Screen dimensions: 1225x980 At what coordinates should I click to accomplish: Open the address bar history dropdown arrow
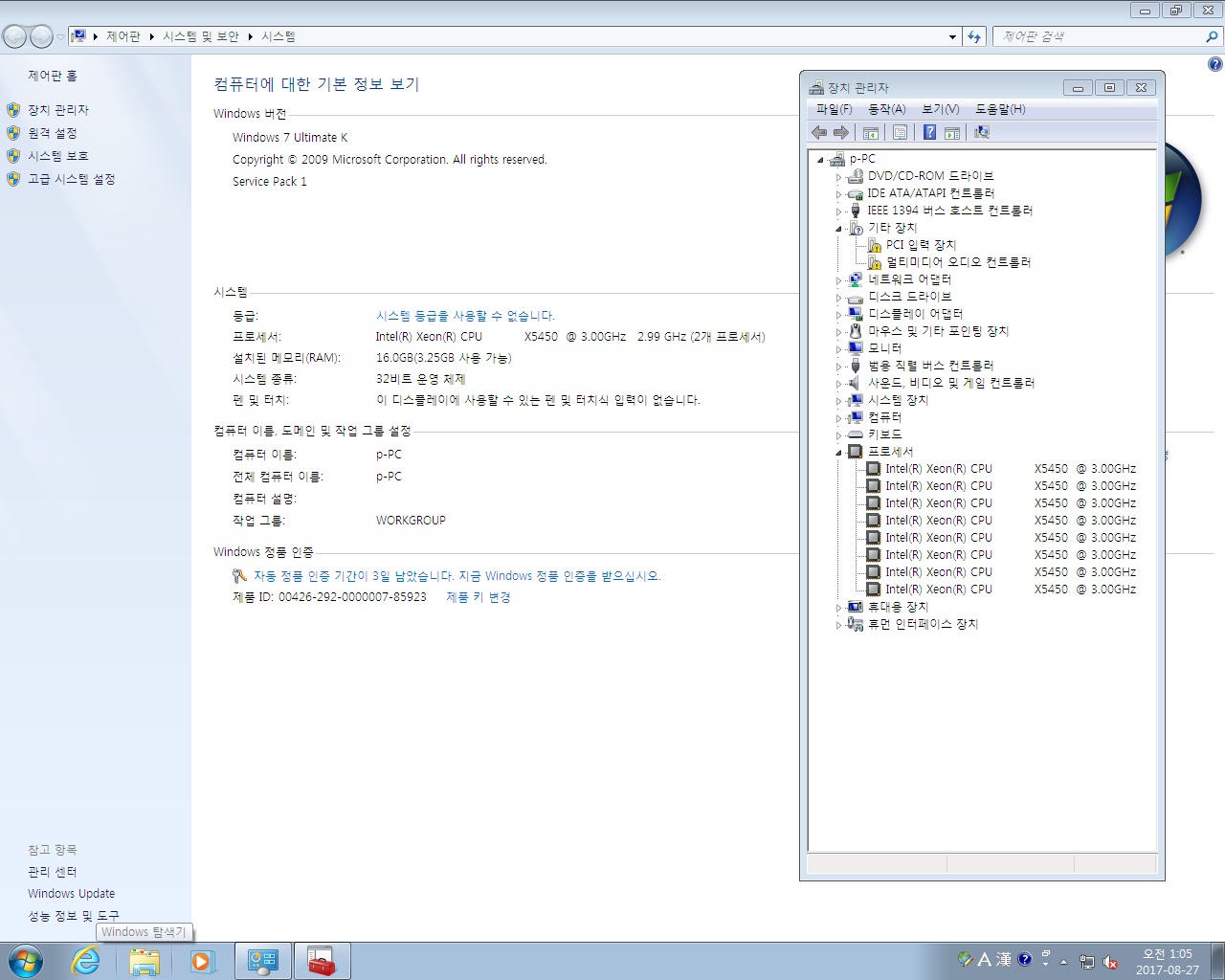coord(952,36)
